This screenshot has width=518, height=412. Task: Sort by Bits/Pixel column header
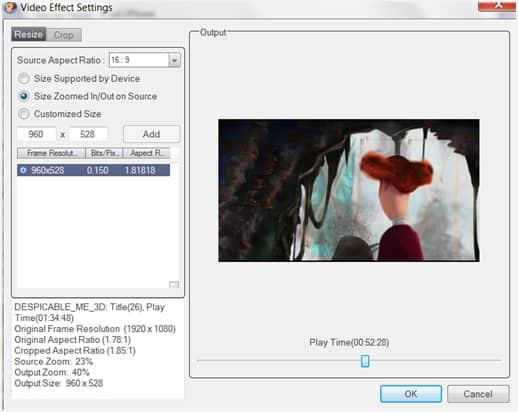click(104, 153)
